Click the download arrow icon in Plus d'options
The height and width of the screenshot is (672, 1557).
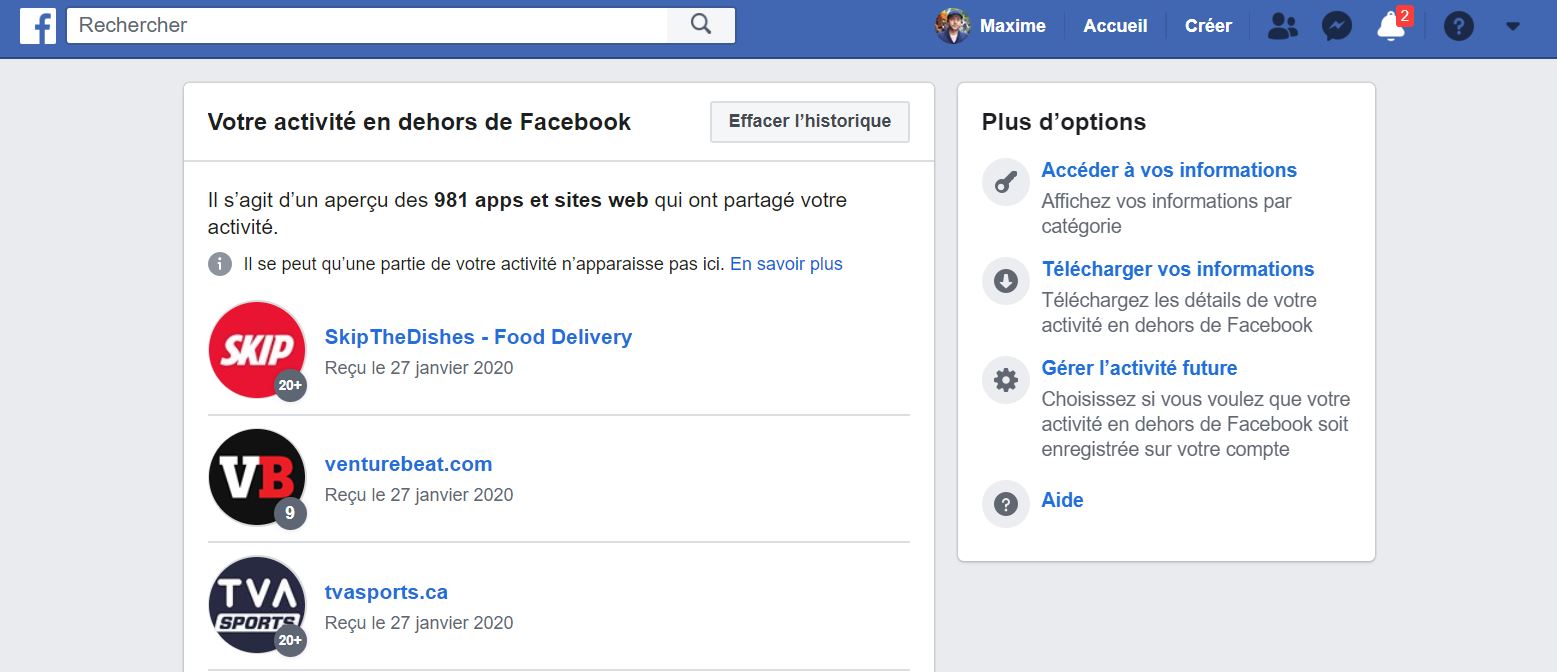(1005, 282)
